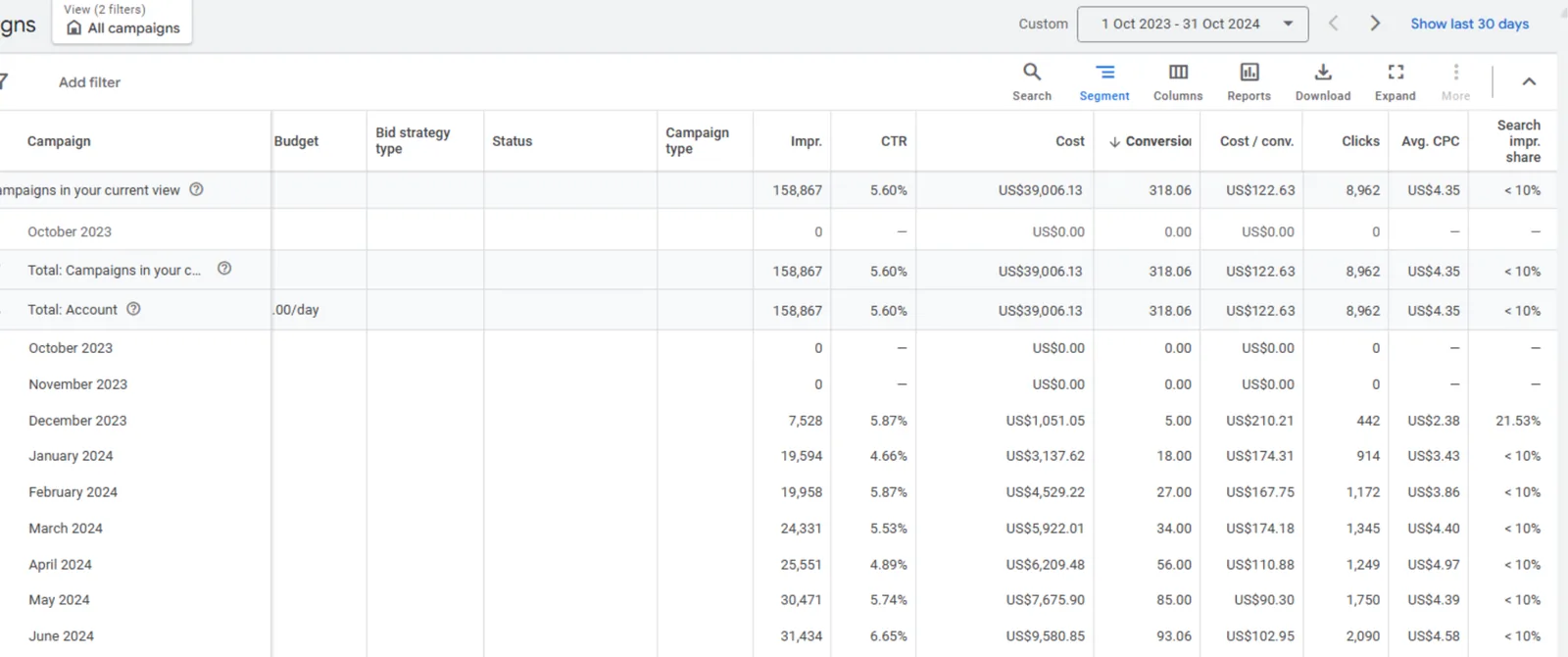This screenshot has height=657, width=1568.
Task: Click the Custom date label
Action: pos(1043,24)
